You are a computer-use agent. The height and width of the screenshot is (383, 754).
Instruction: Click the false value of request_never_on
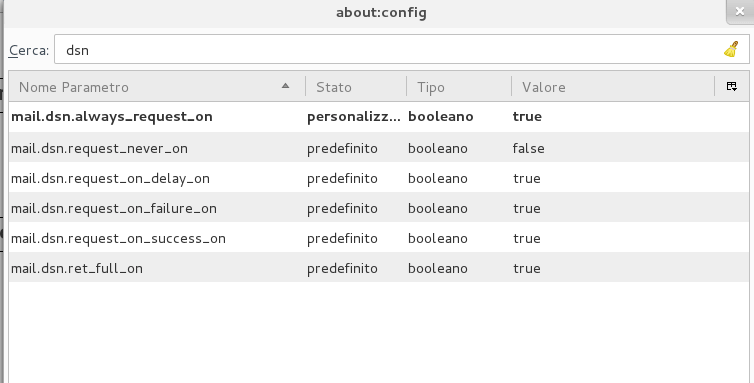[528, 148]
